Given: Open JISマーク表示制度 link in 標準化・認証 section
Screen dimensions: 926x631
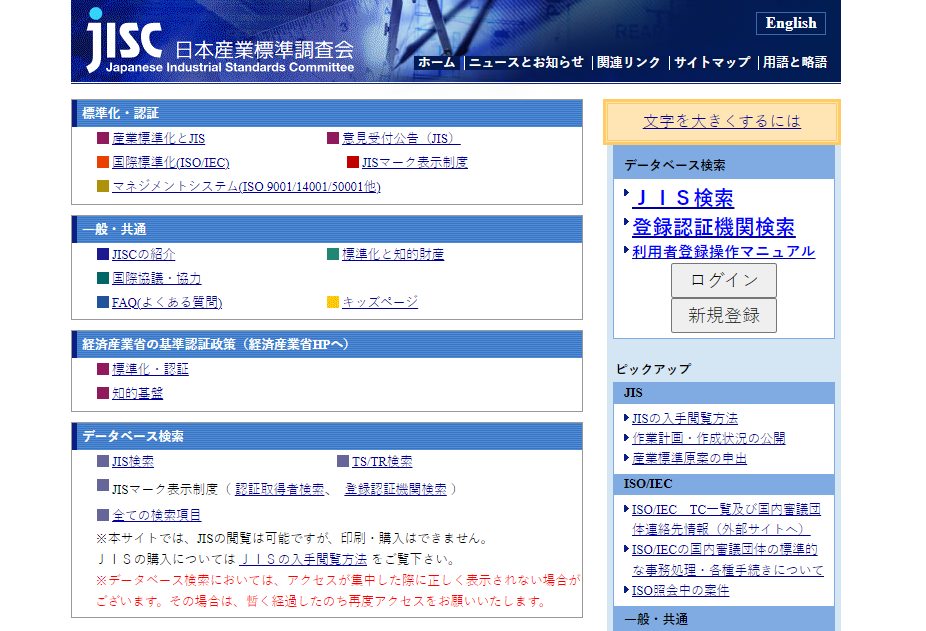Looking at the screenshot, I should click(x=415, y=162).
